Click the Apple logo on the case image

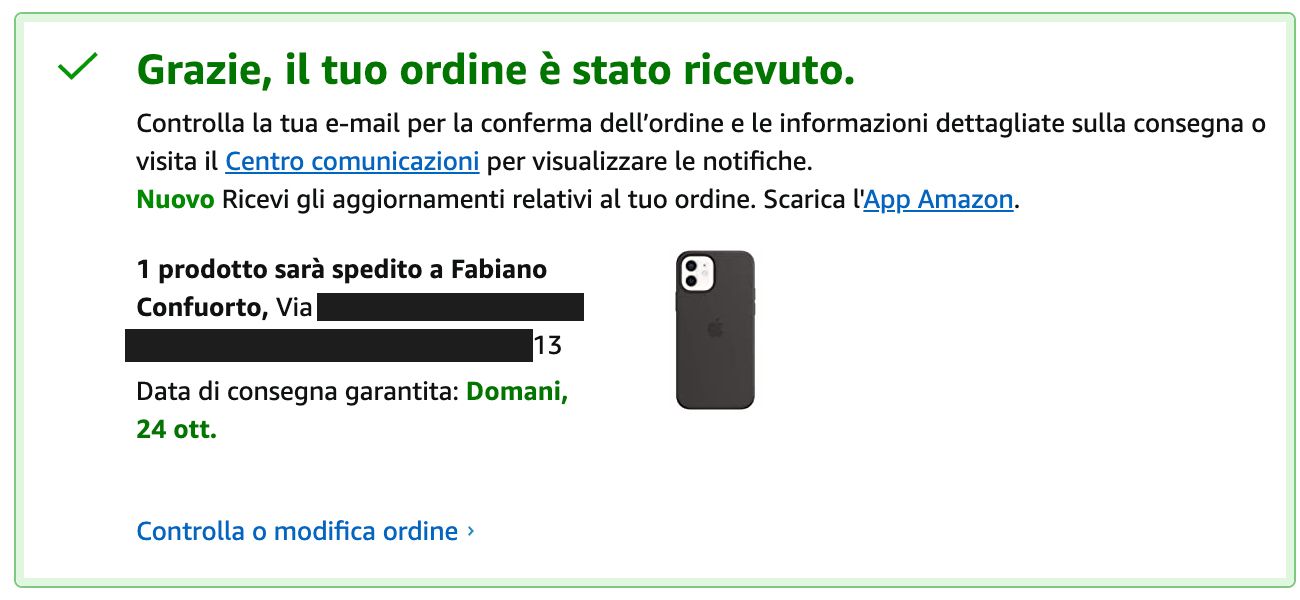pyautogui.click(x=715, y=329)
